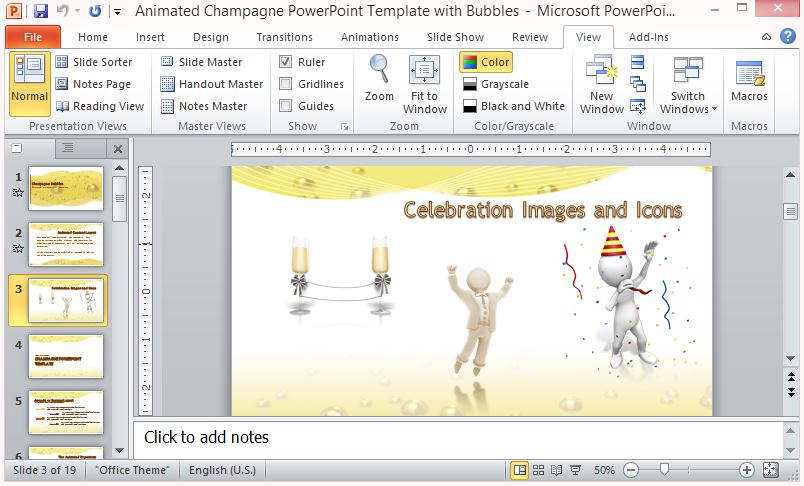Screen dimensions: 804x486
Task: Click the Save icon in quick access toolbar
Action: coord(41,11)
